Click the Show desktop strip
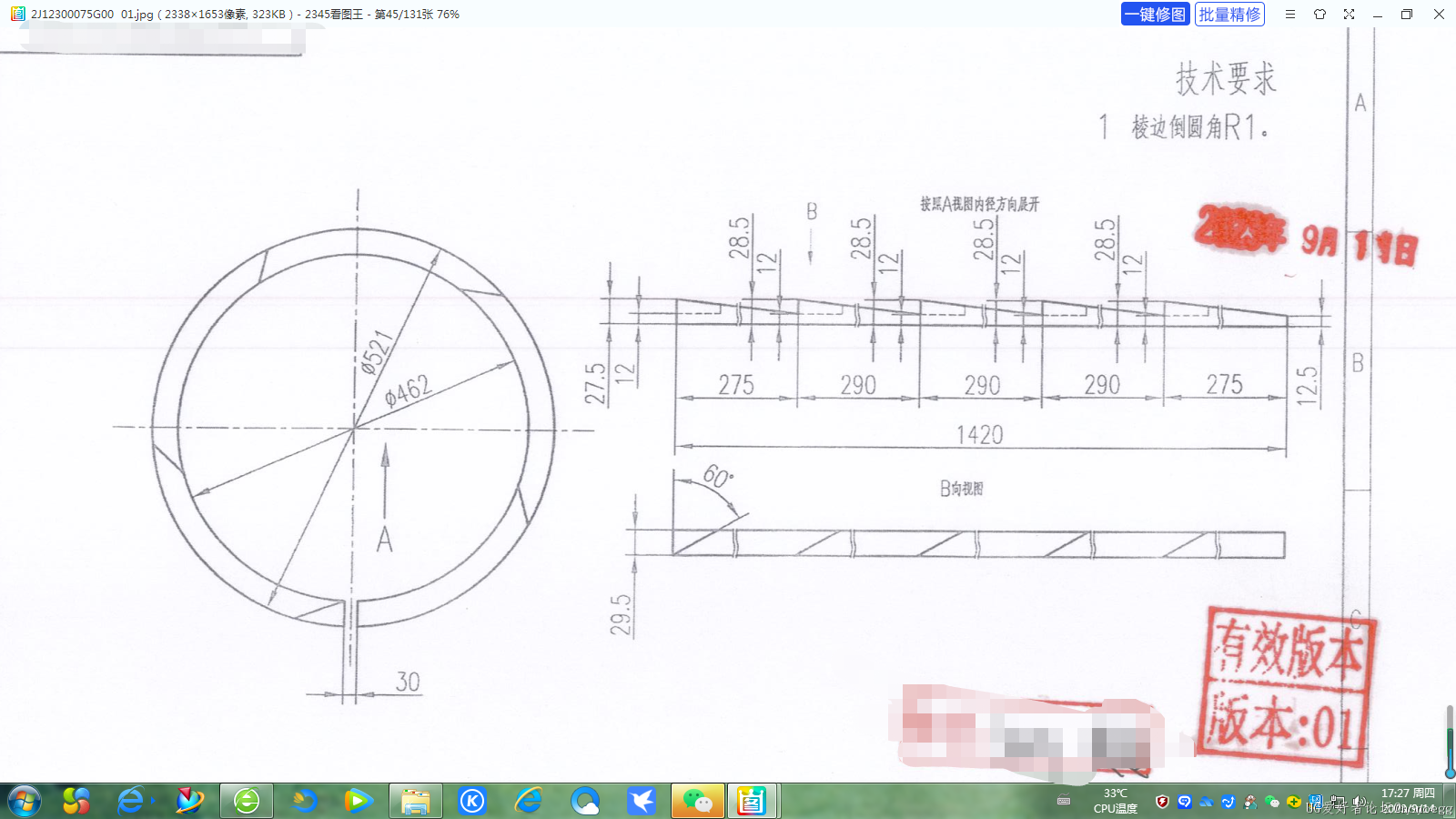This screenshot has height=819, width=1456. pos(1449,801)
